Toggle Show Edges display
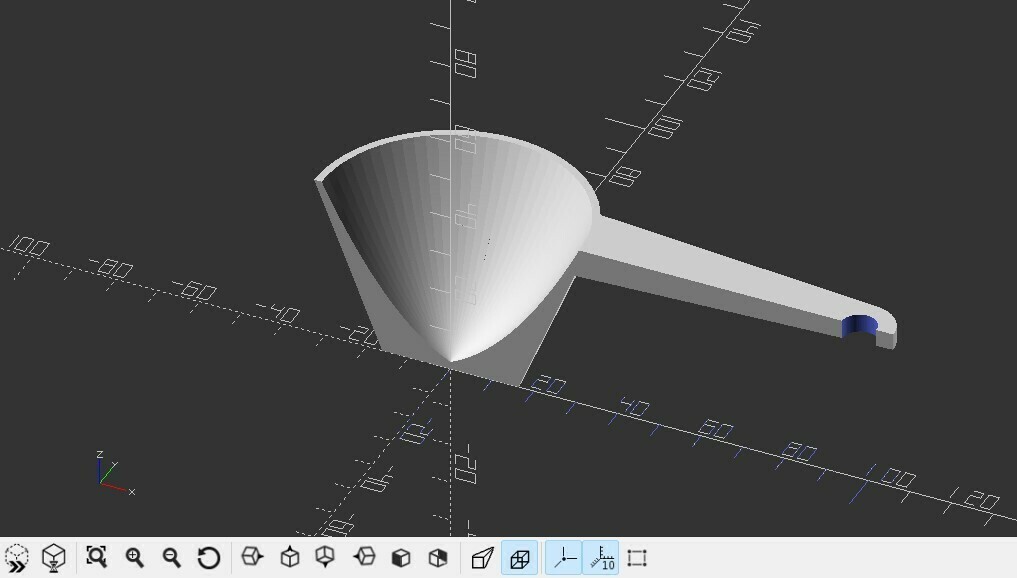 (x=637, y=558)
